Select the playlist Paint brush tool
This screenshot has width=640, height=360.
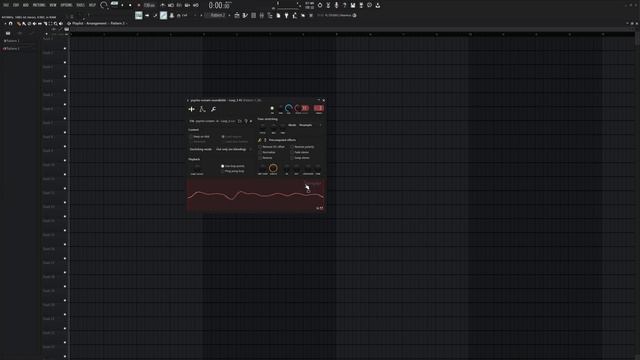point(24,24)
